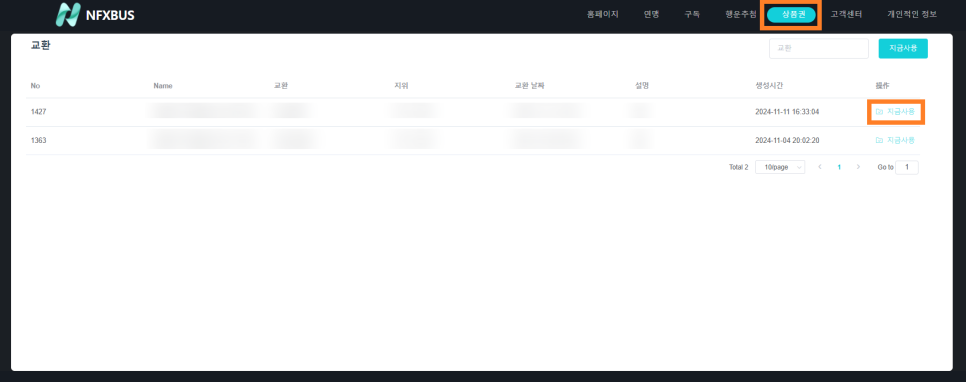Click the next page arrow
966x382 pixels.
[858, 167]
